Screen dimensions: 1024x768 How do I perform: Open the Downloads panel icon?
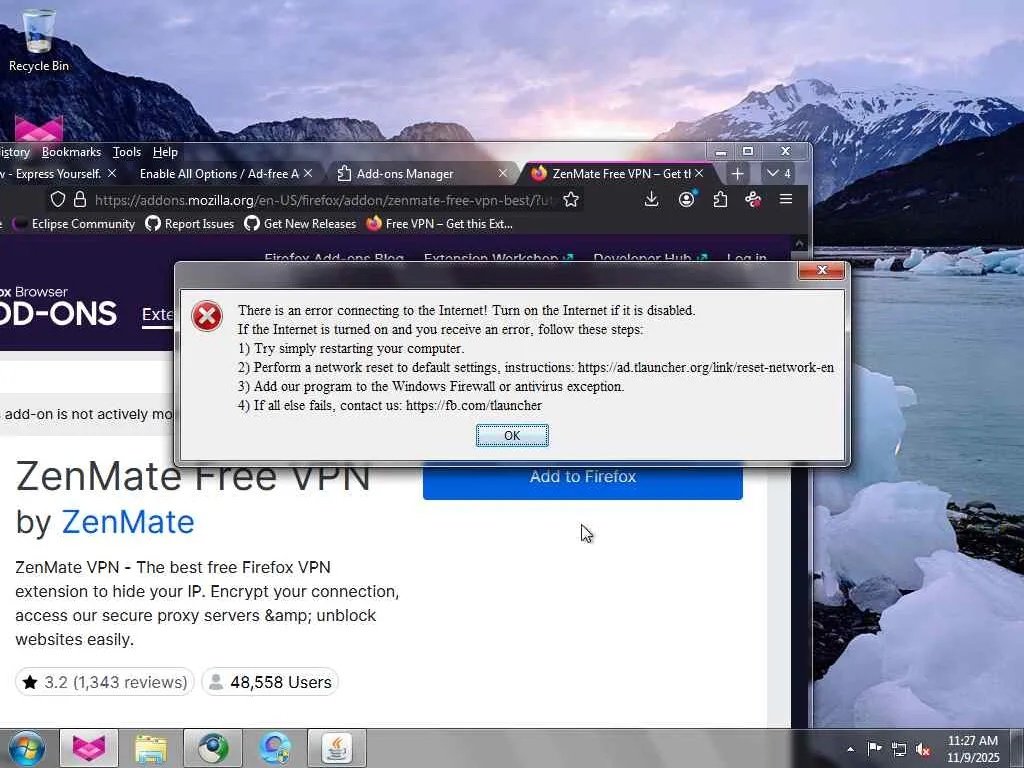click(651, 199)
